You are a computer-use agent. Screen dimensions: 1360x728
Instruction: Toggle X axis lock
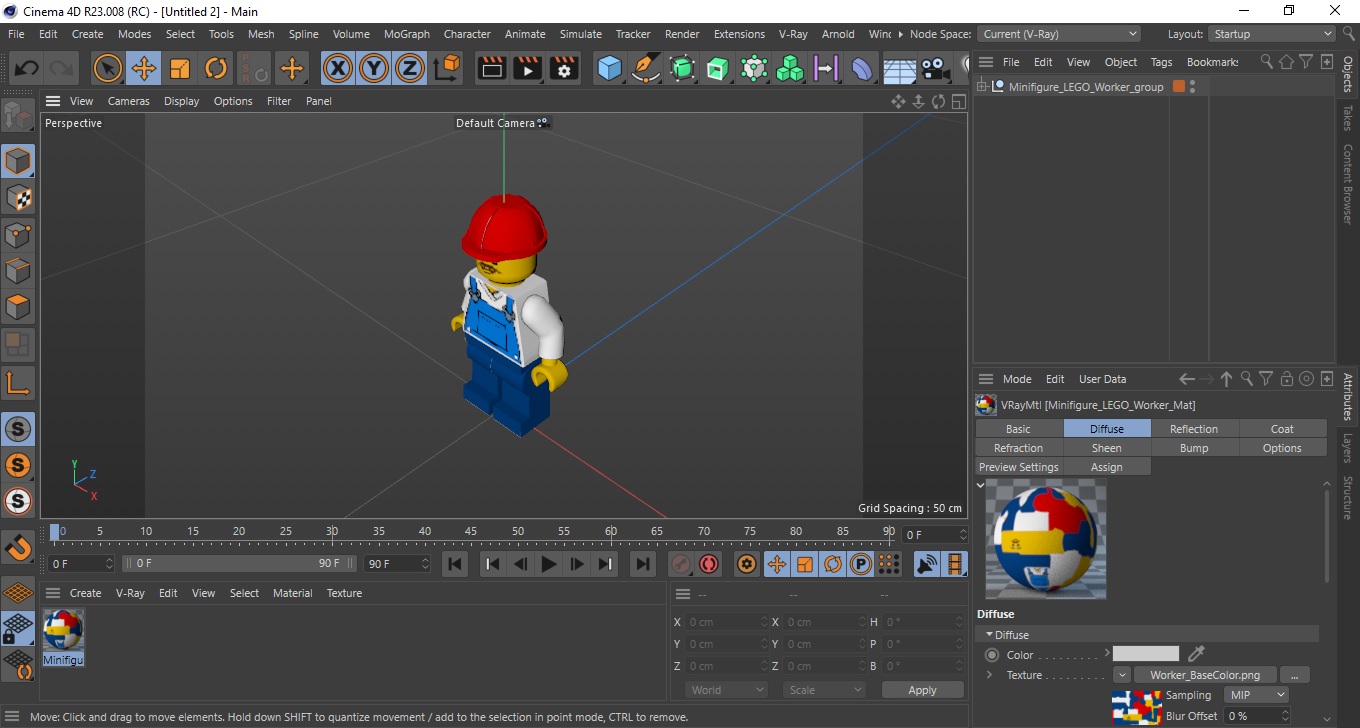(338, 68)
